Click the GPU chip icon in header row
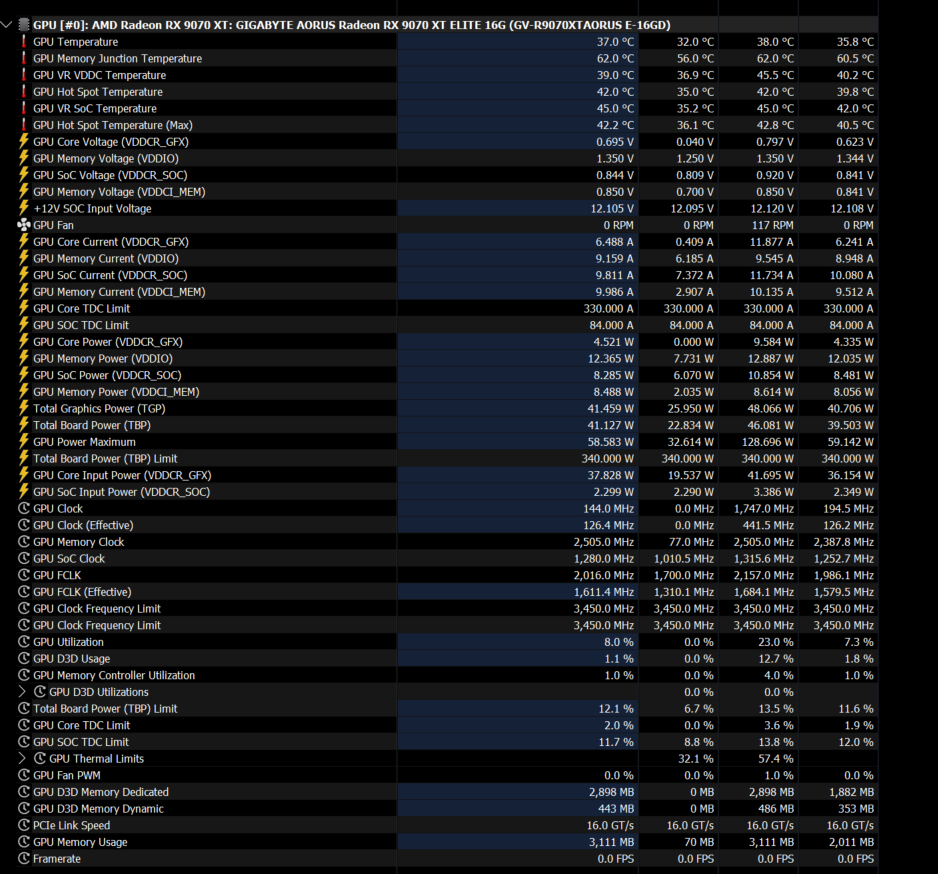 point(24,25)
